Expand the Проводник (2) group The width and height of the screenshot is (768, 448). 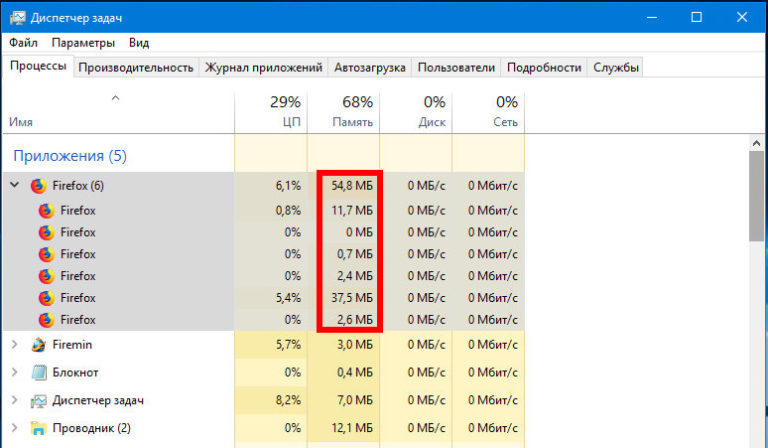[x=14, y=429]
